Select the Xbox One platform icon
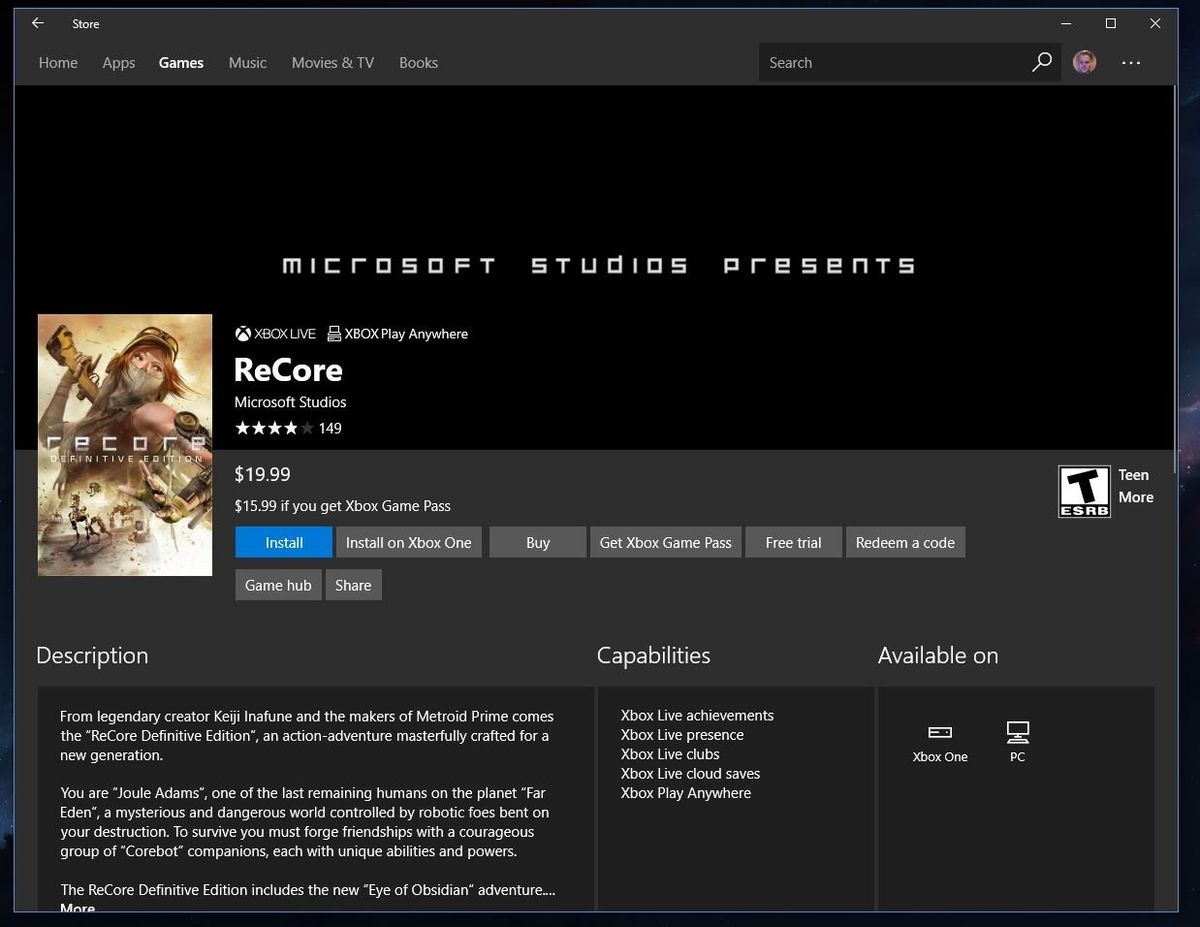The image size is (1200, 927). click(939, 731)
